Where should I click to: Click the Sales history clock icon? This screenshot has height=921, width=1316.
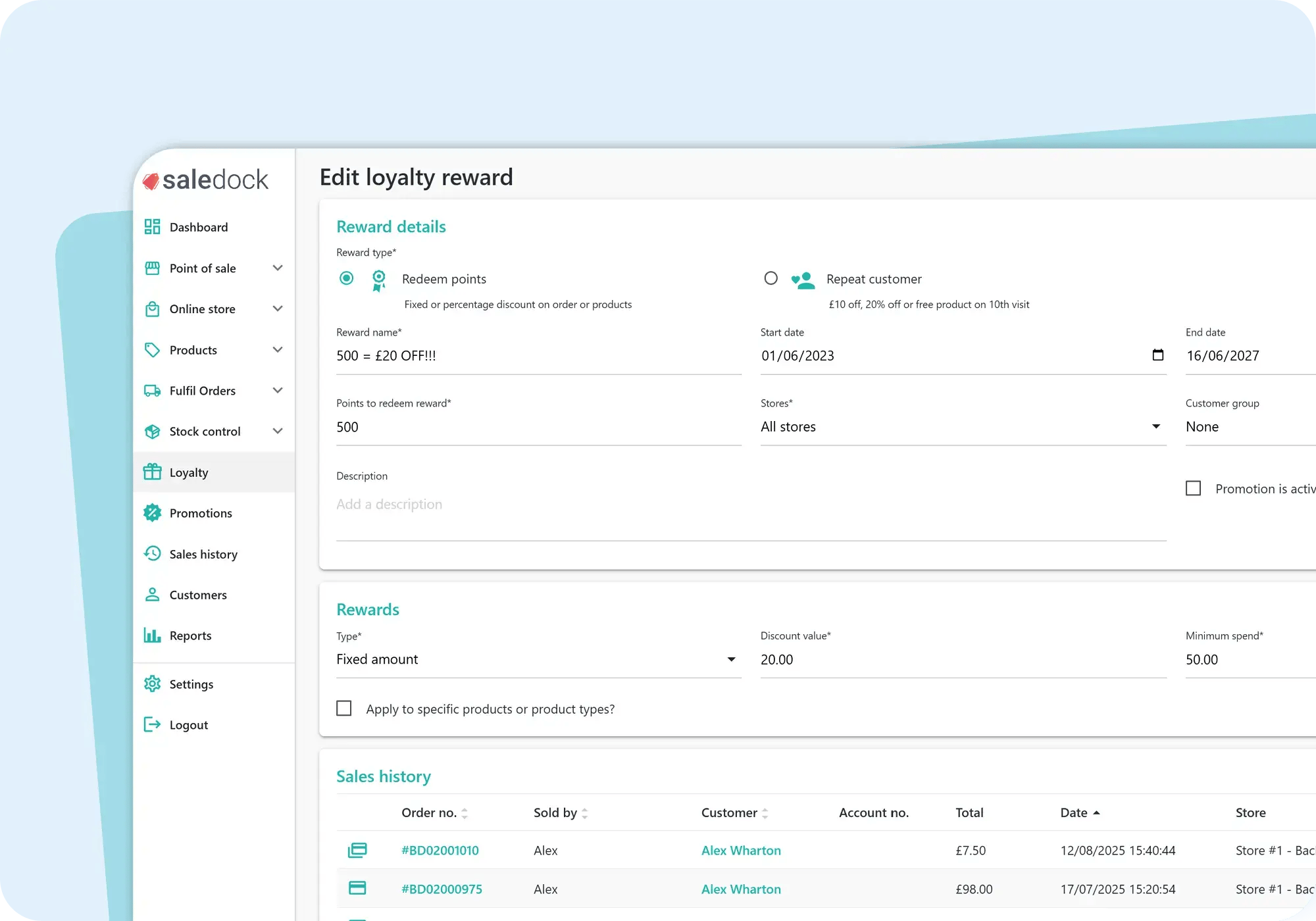click(152, 554)
